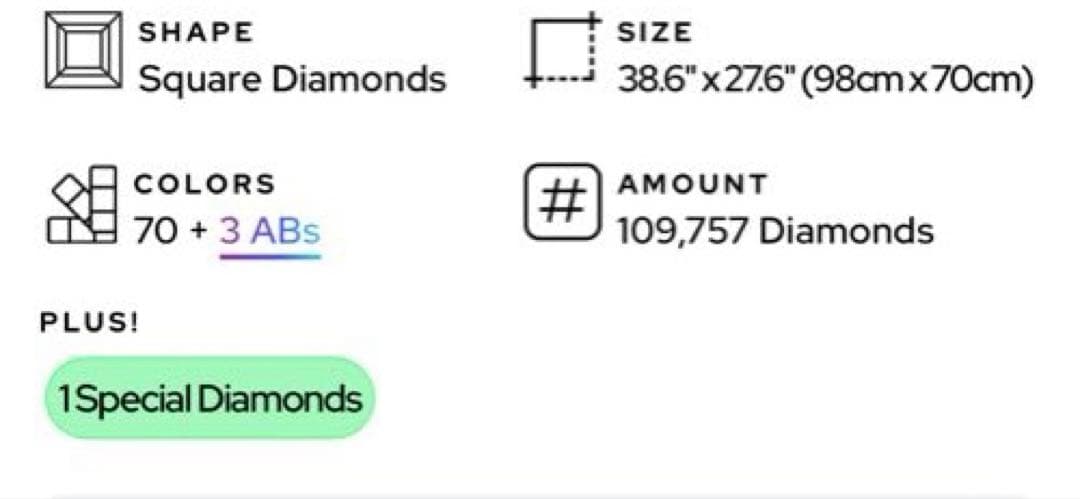Click the word Diamonds after 109,757
The height and width of the screenshot is (499, 1080).
pos(846,231)
